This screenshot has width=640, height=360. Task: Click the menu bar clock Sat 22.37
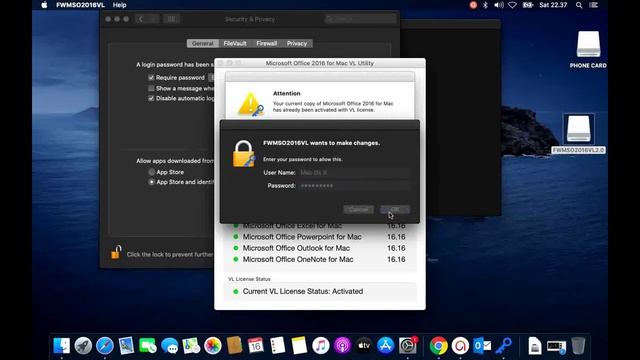tap(553, 5)
